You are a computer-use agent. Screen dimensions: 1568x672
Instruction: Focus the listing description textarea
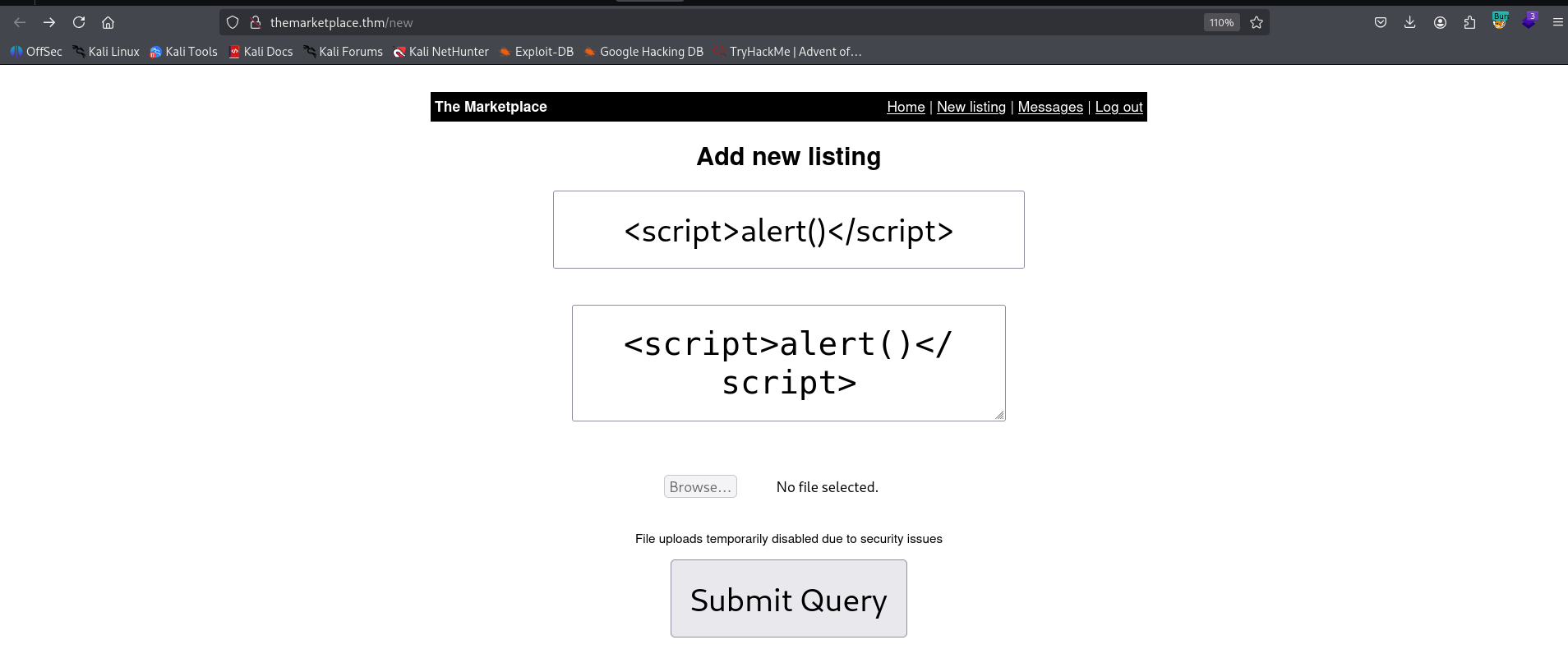pos(789,363)
